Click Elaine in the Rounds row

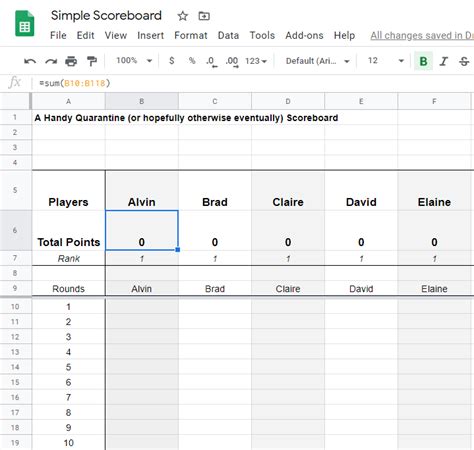click(434, 288)
